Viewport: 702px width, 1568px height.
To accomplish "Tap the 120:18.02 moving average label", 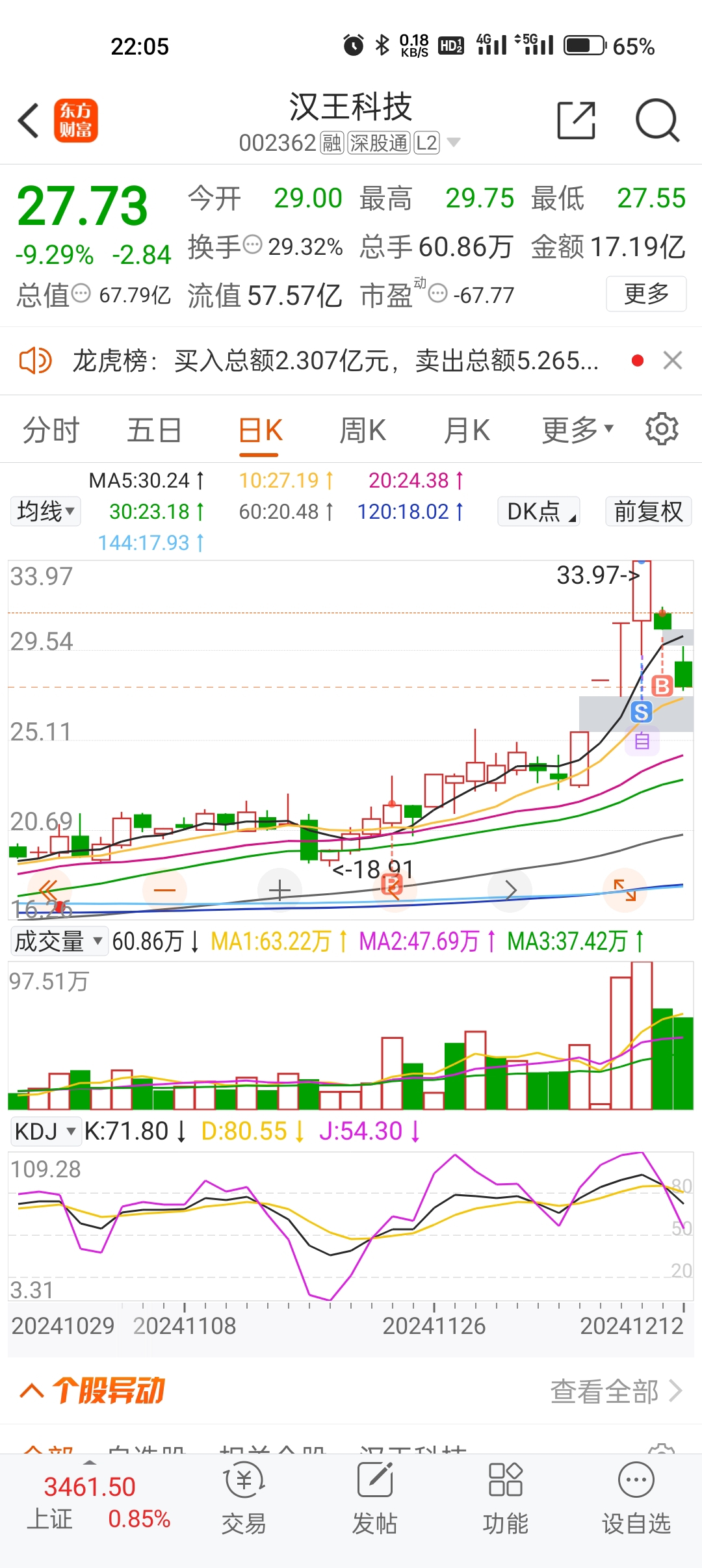I will tap(411, 512).
